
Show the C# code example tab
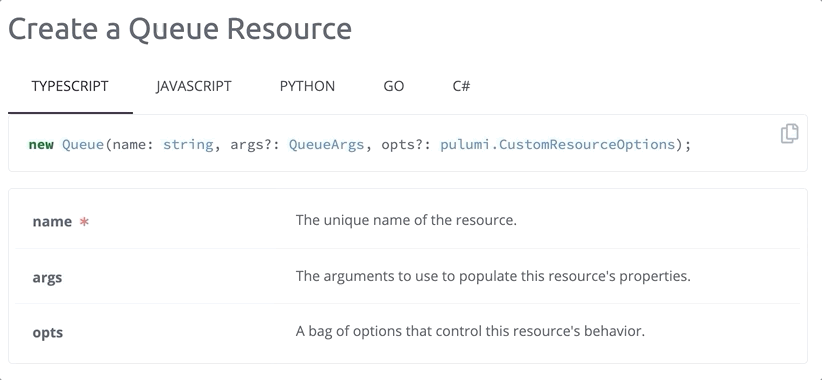tap(461, 86)
